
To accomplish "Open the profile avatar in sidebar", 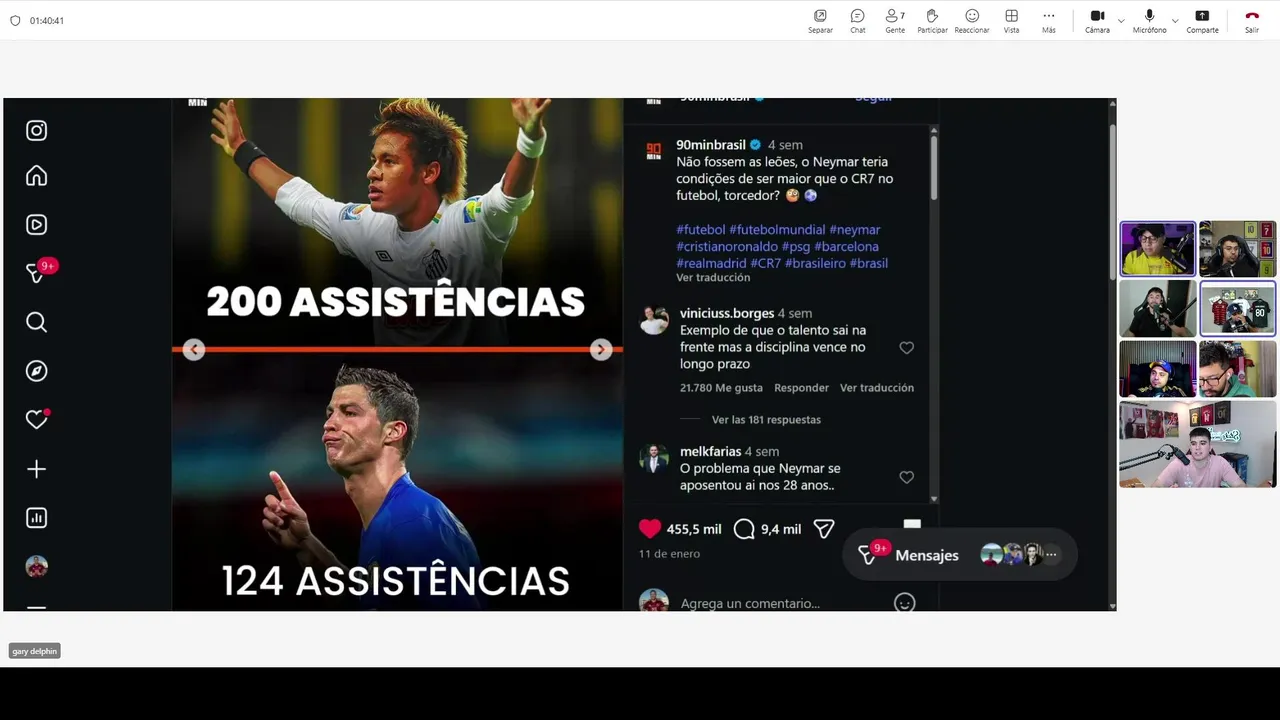I will pyautogui.click(x=37, y=567).
